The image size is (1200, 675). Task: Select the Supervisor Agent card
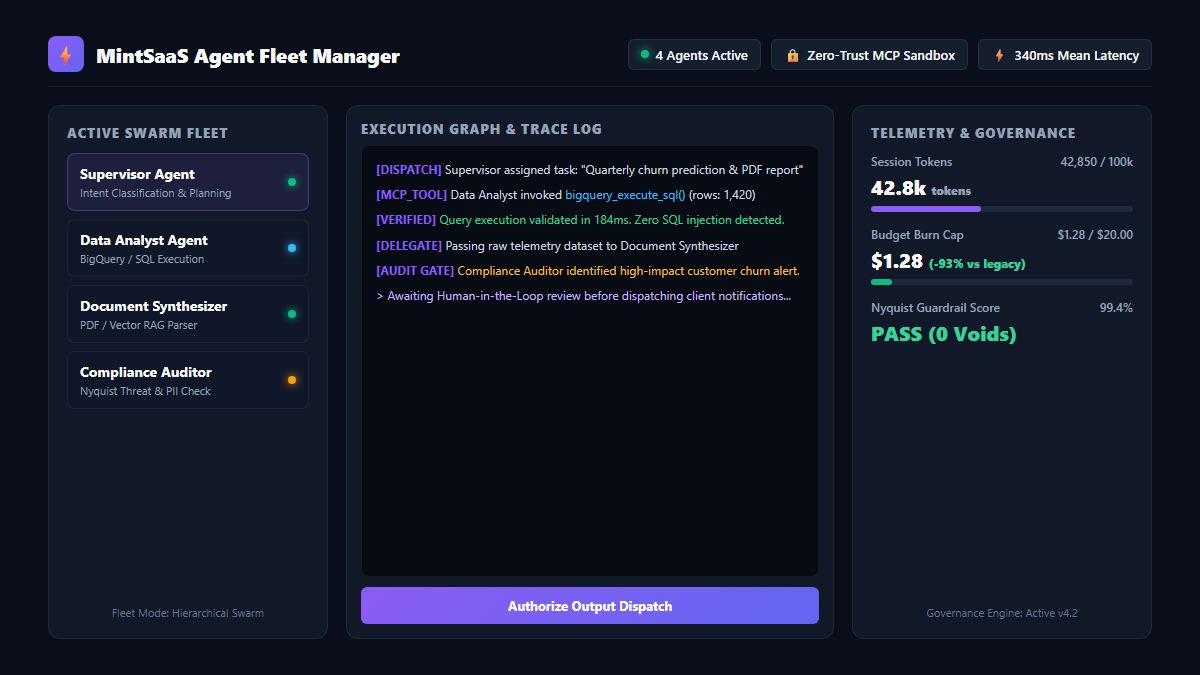[x=188, y=182]
